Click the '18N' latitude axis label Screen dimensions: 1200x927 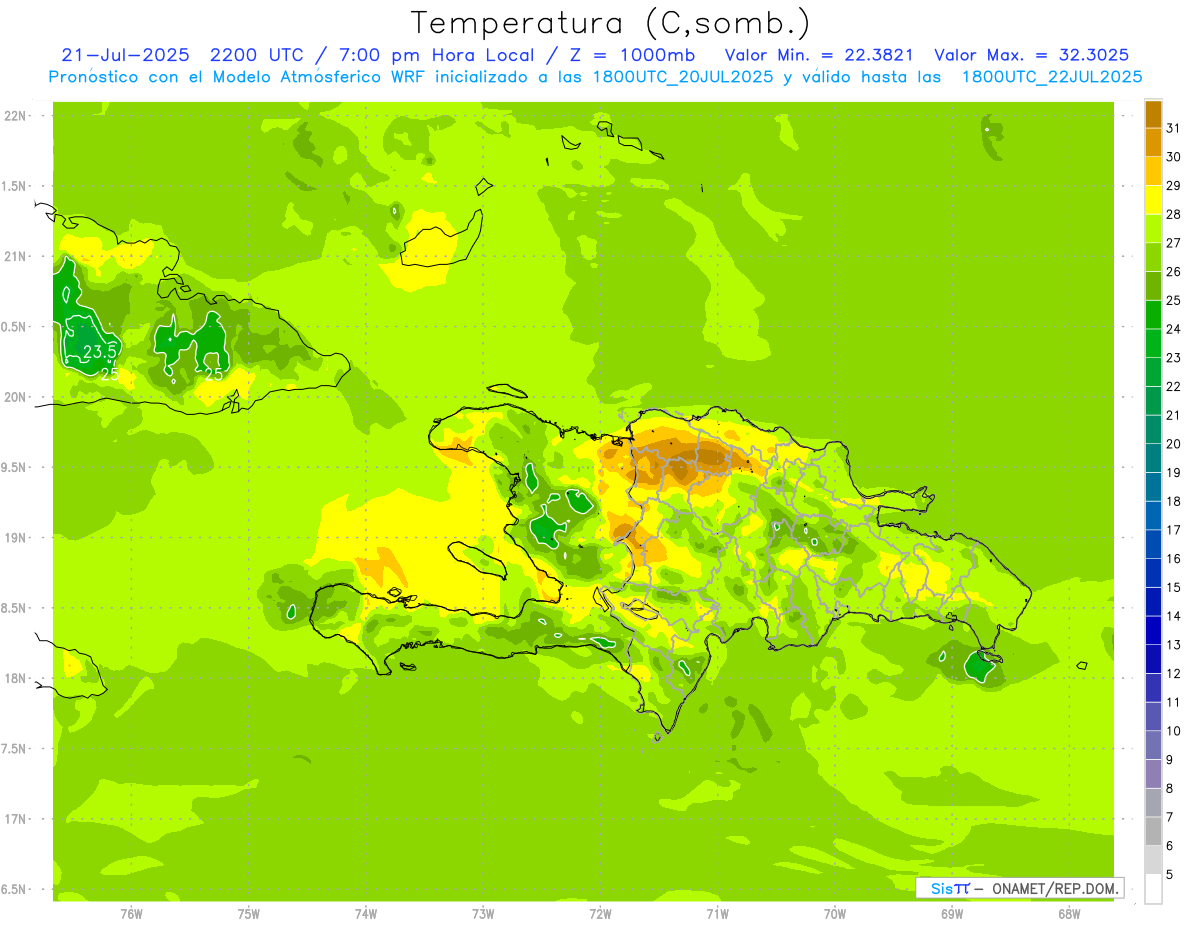(x=15, y=678)
